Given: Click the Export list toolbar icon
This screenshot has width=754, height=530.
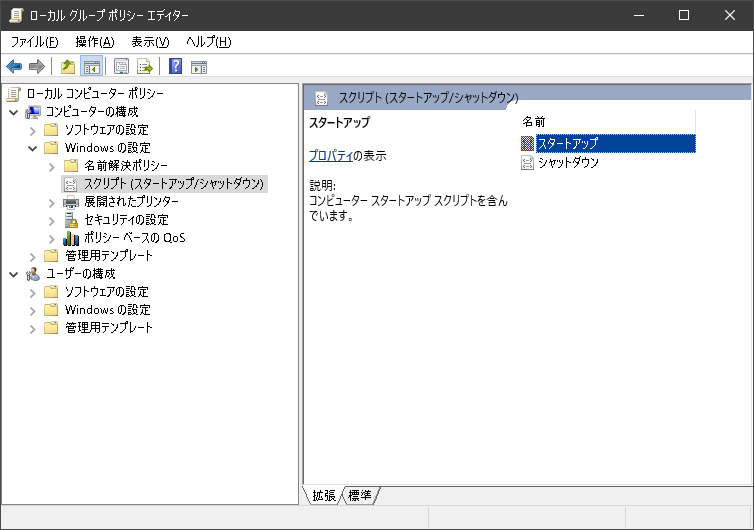Looking at the screenshot, I should pyautogui.click(x=145, y=66).
